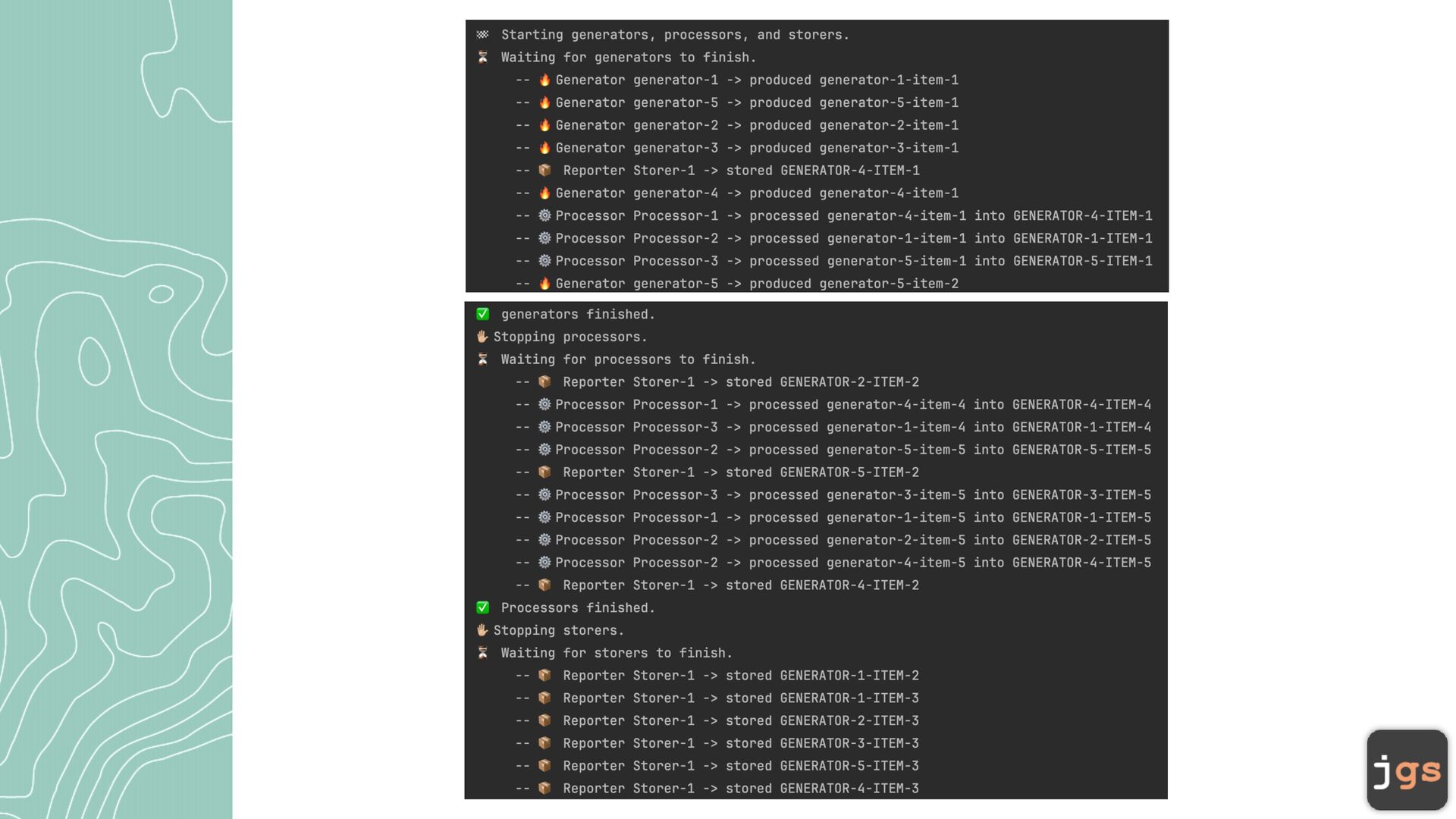Click the fire icon beside generator-5-item-2 line
This screenshot has height=819, width=1456.
(x=544, y=284)
